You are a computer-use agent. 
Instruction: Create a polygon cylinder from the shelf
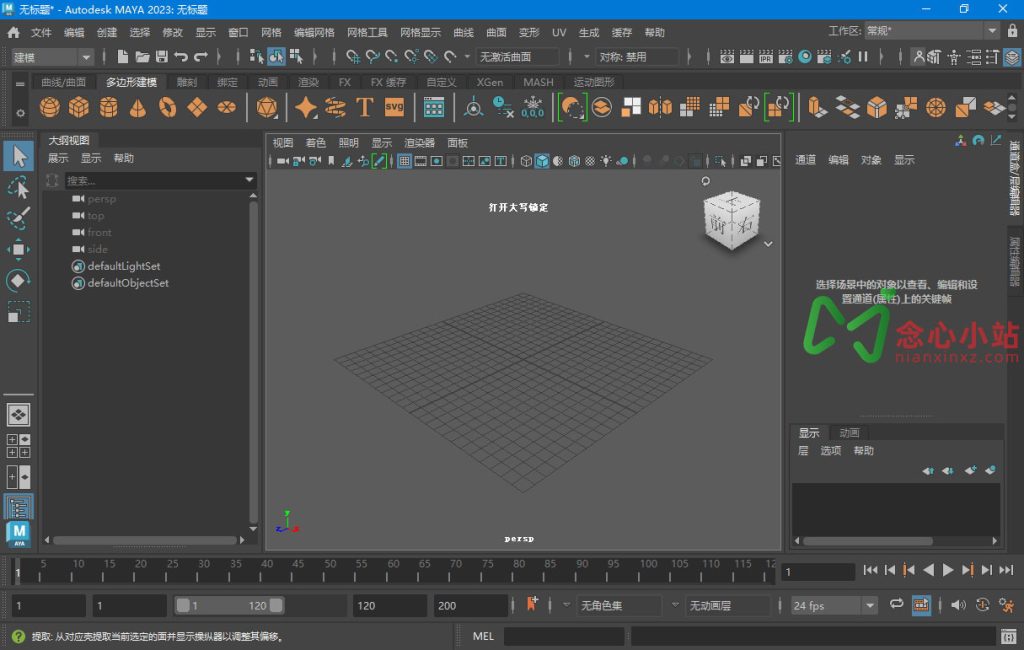click(x=108, y=107)
